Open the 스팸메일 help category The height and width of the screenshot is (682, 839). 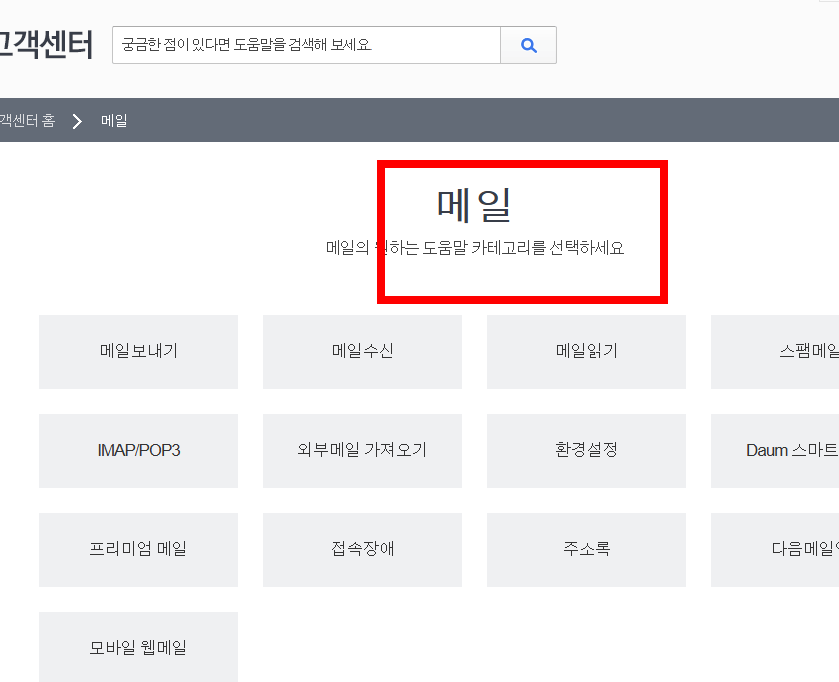click(793, 351)
